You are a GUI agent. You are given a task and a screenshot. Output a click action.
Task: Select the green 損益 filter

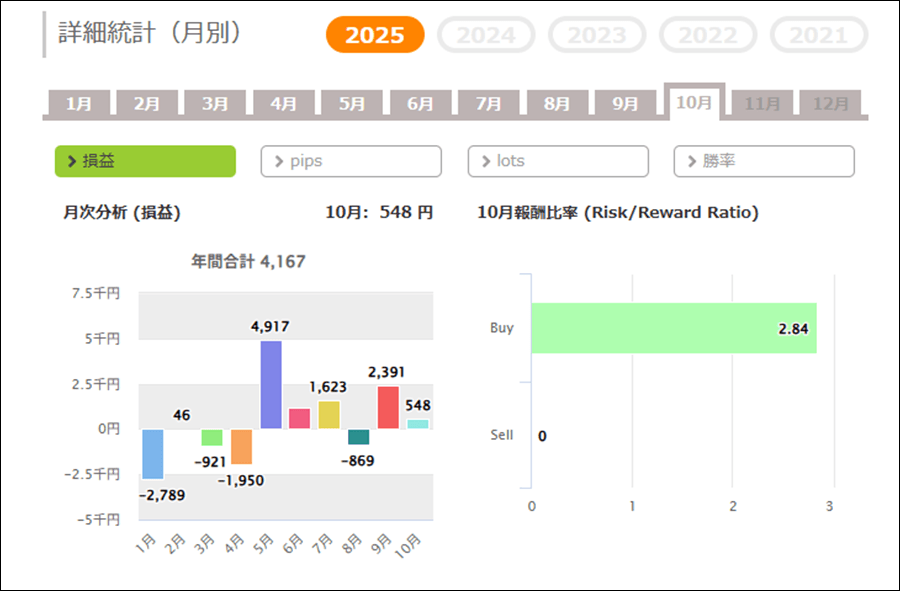[x=145, y=161]
